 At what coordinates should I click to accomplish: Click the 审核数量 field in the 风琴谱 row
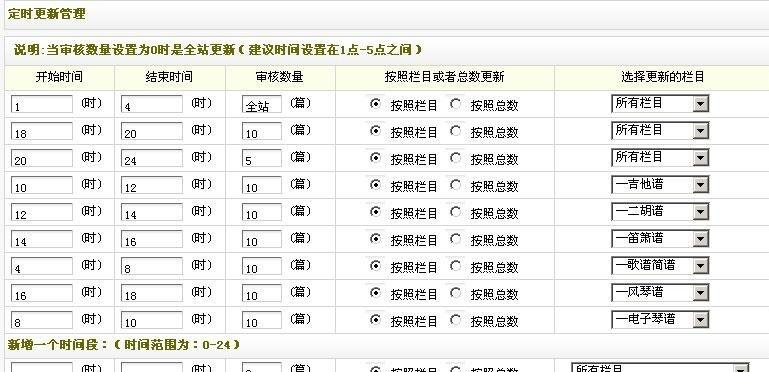pos(262,293)
